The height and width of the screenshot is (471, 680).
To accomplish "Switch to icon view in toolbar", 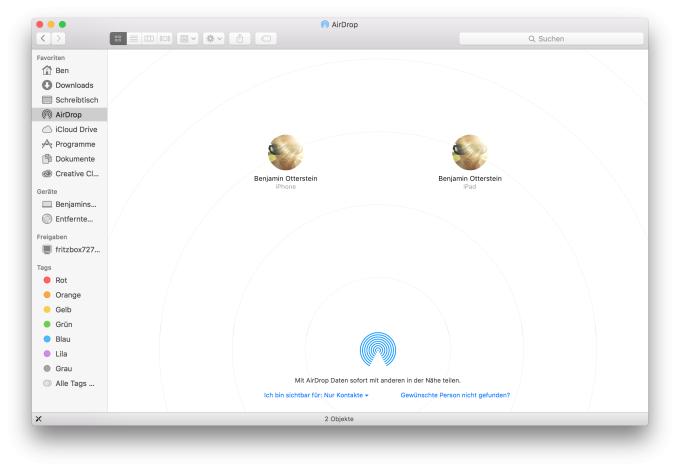I will pyautogui.click(x=118, y=39).
